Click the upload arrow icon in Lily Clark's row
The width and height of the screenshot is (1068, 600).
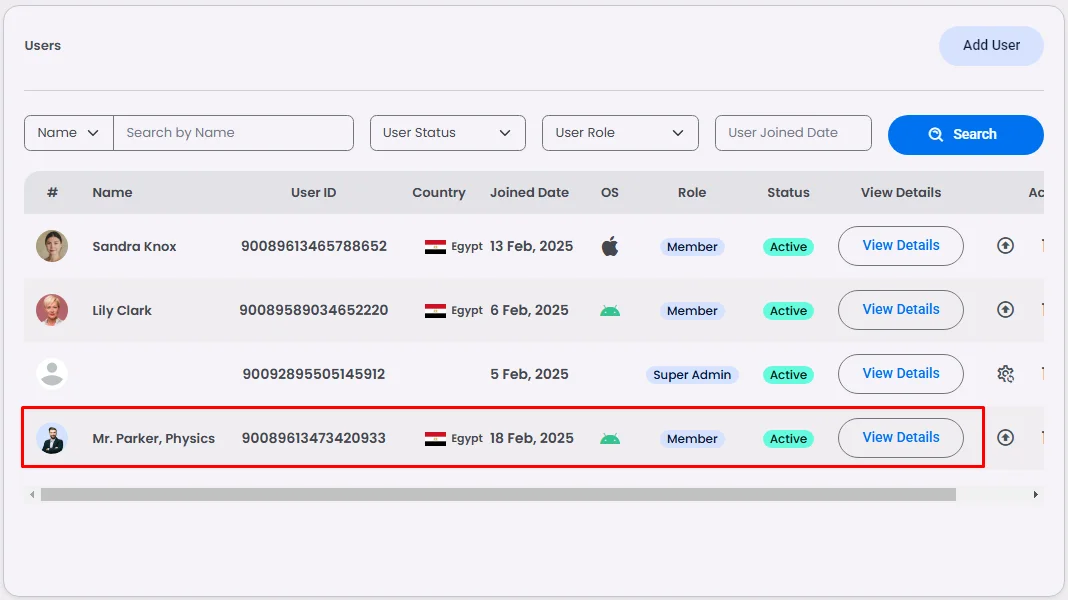1005,309
